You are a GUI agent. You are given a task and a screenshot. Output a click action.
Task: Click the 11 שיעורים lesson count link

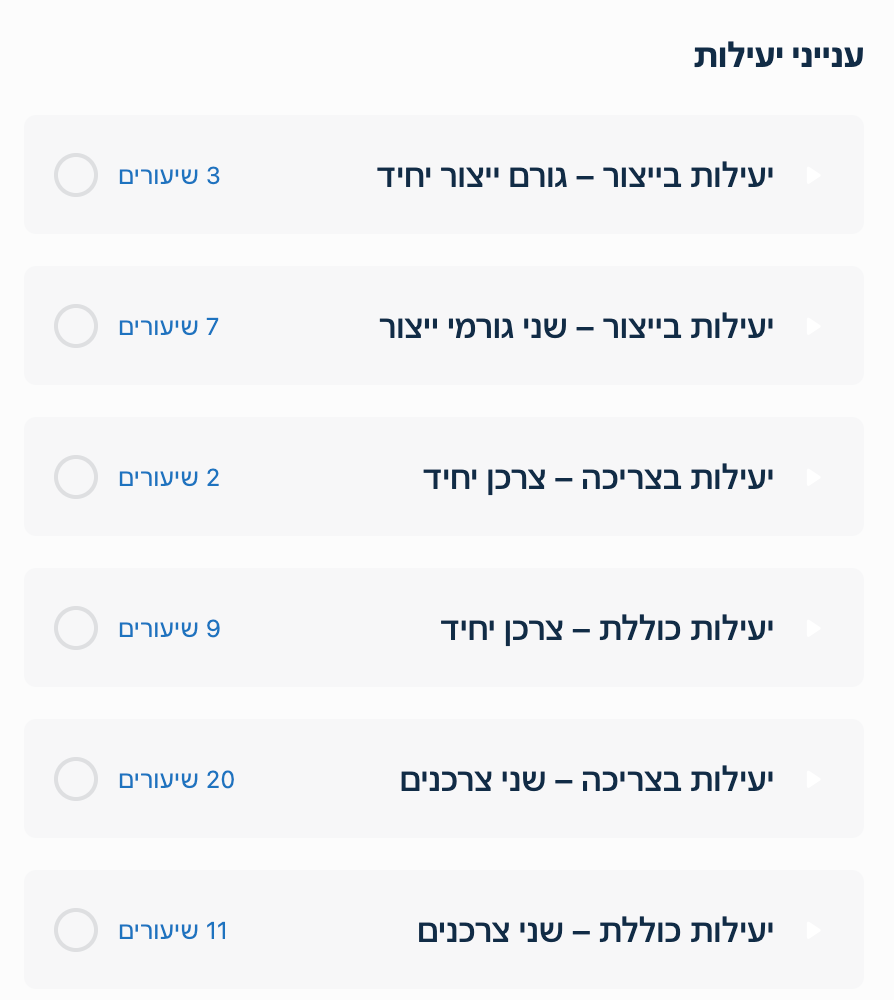173,931
